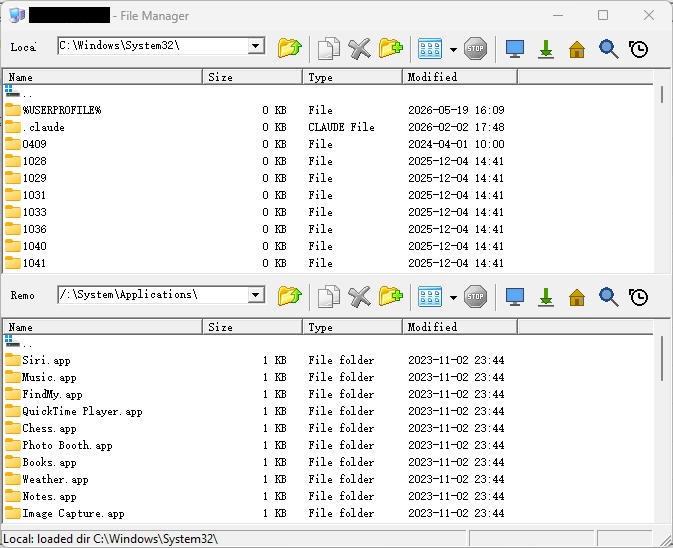Sort Remote list by Size column
The height and width of the screenshot is (548, 673).
tap(252, 327)
